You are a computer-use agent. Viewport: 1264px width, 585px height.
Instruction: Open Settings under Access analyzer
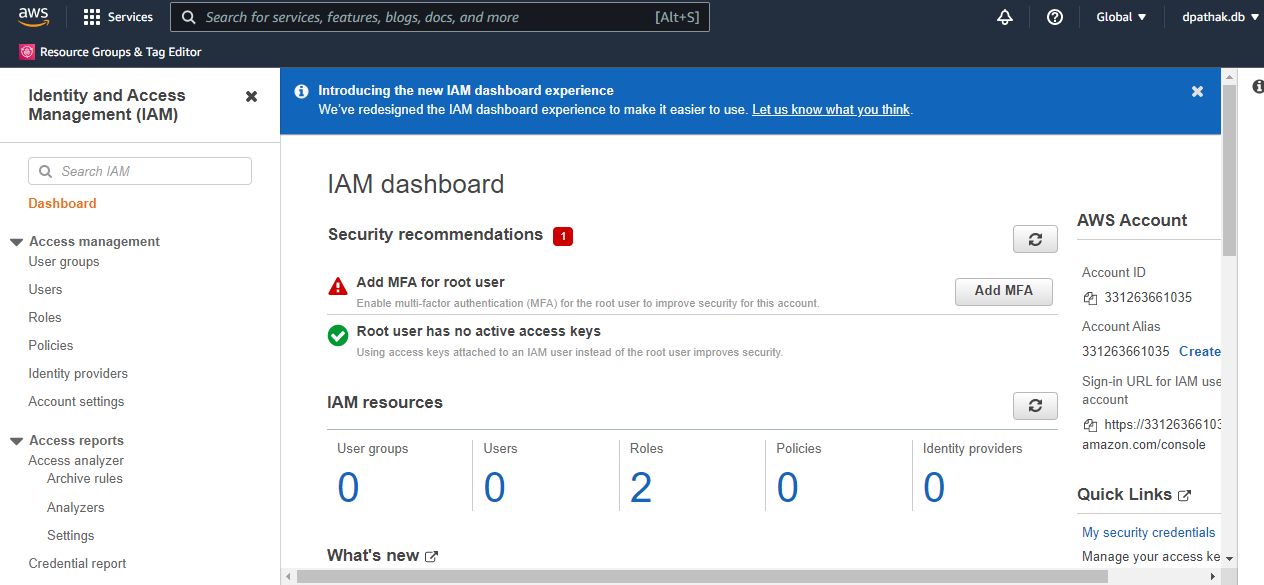70,535
